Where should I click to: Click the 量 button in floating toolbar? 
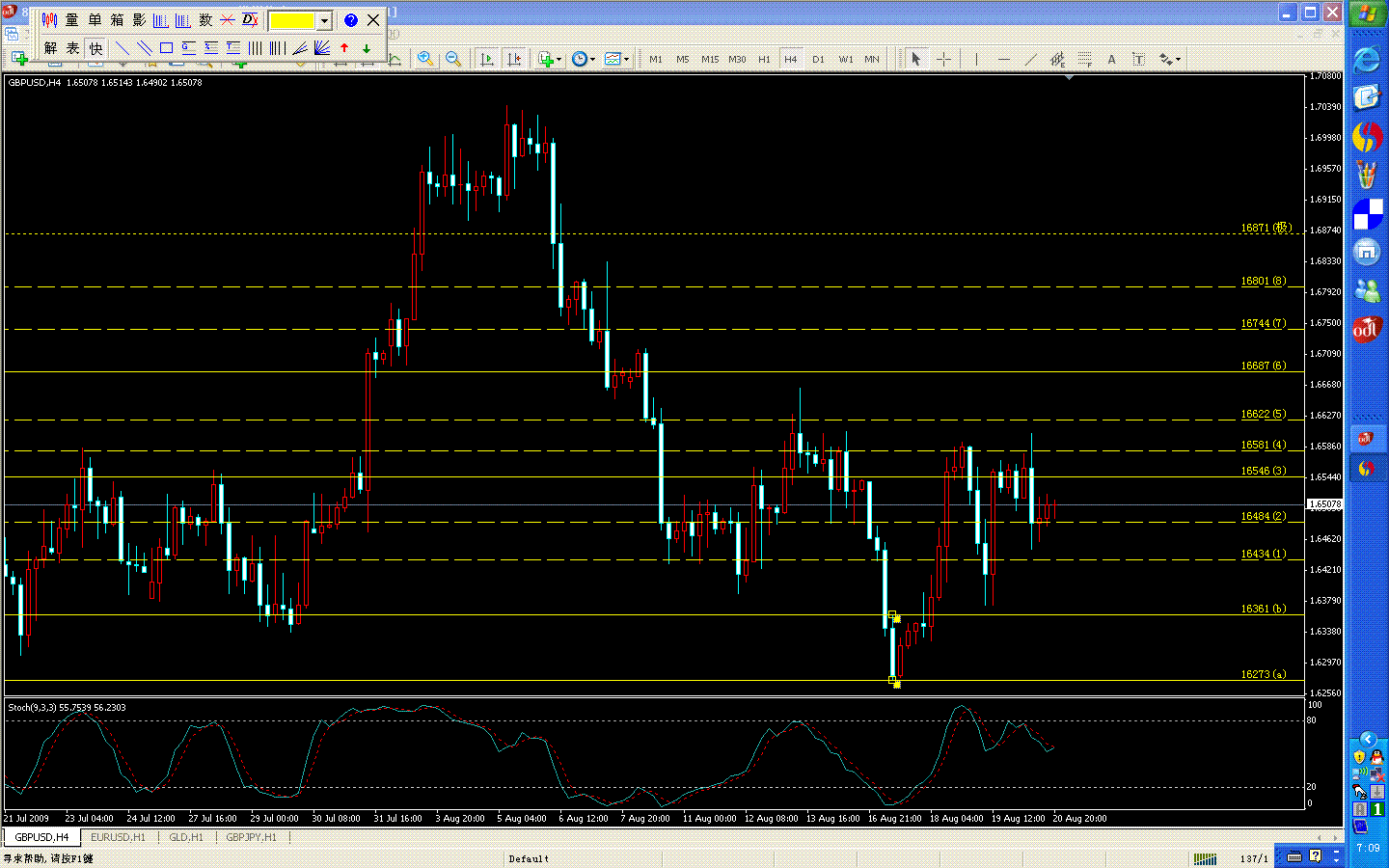tap(72, 20)
